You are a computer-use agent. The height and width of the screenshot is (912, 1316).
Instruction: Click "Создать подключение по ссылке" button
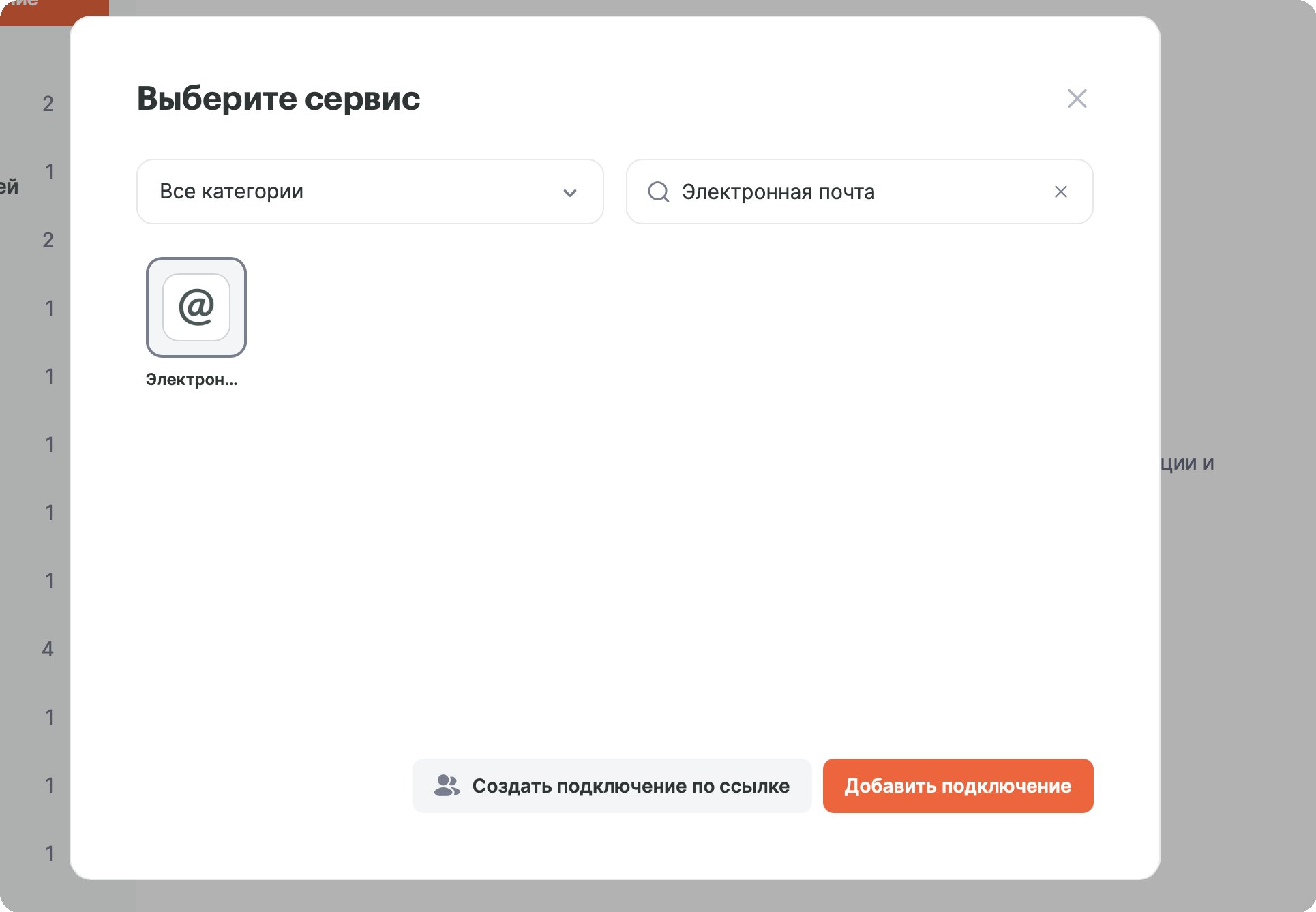(x=612, y=786)
